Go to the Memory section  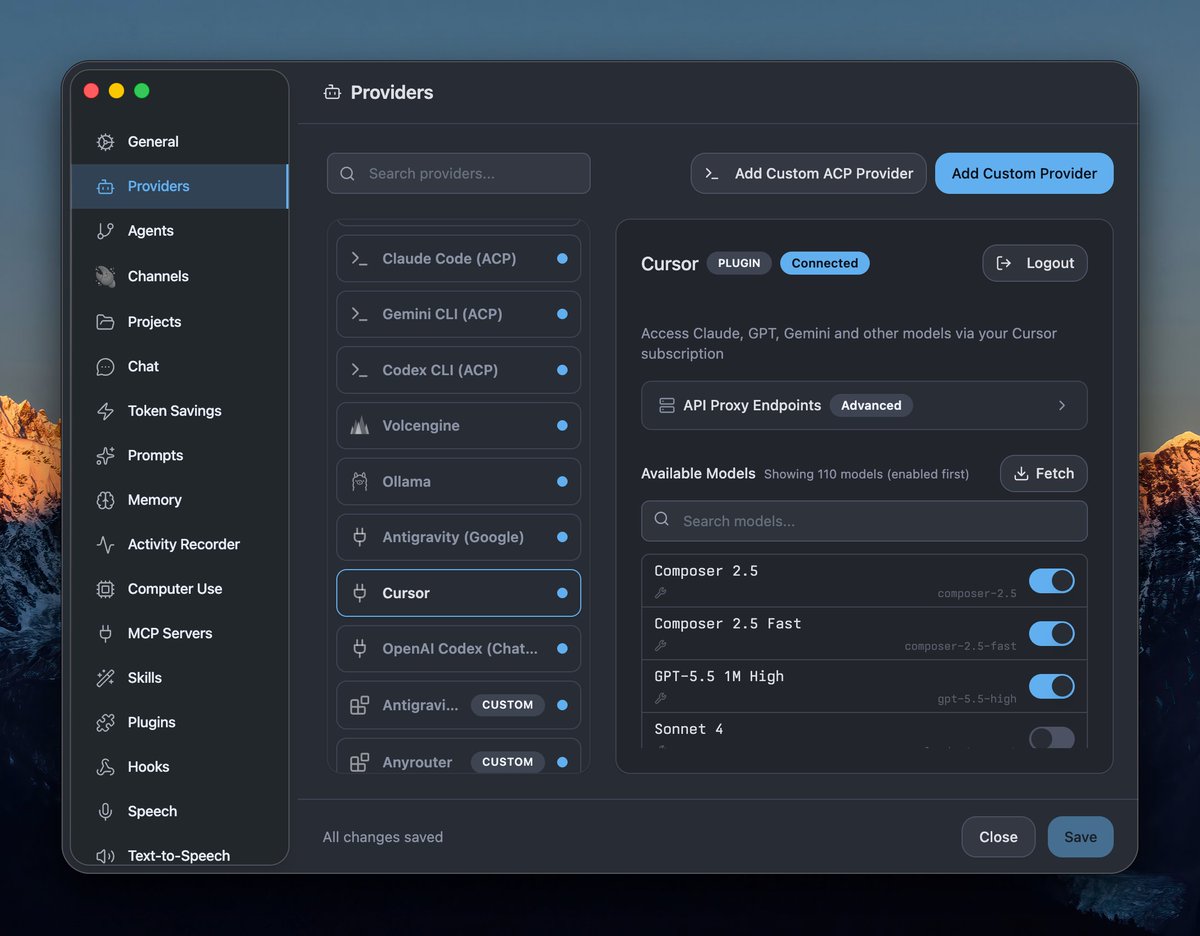tap(180, 500)
